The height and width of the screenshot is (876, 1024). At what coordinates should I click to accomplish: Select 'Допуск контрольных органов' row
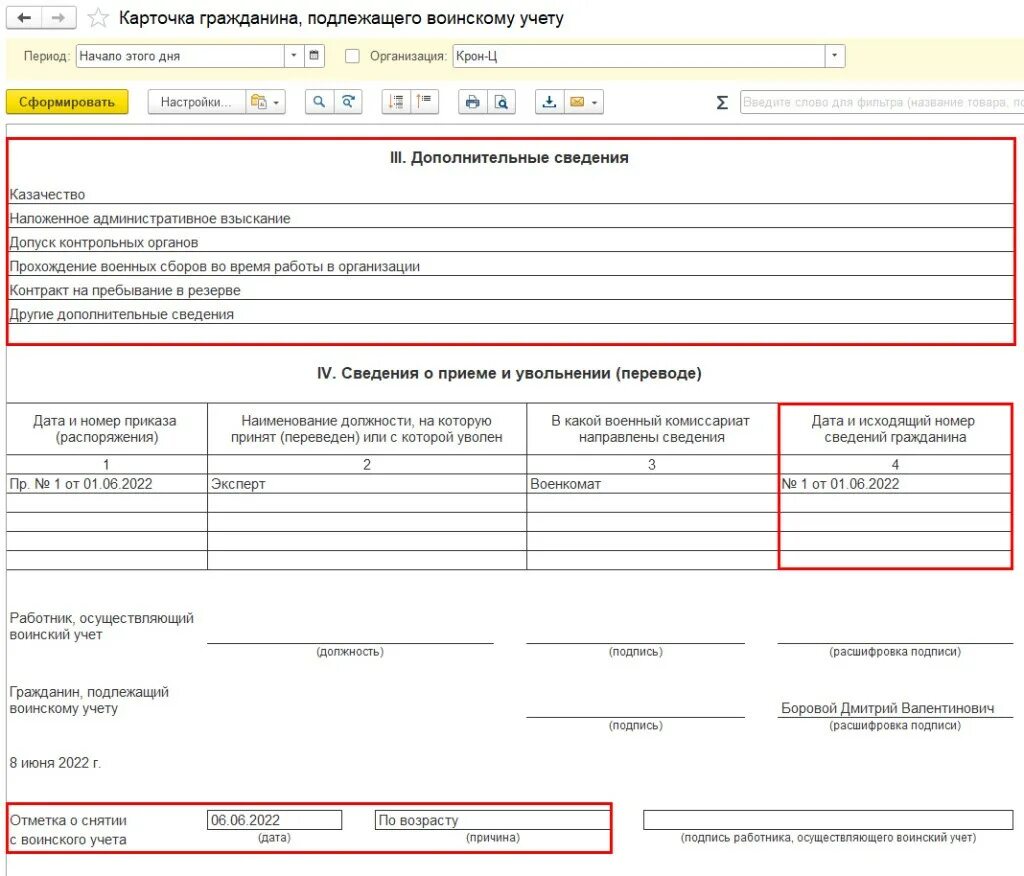(x=511, y=242)
